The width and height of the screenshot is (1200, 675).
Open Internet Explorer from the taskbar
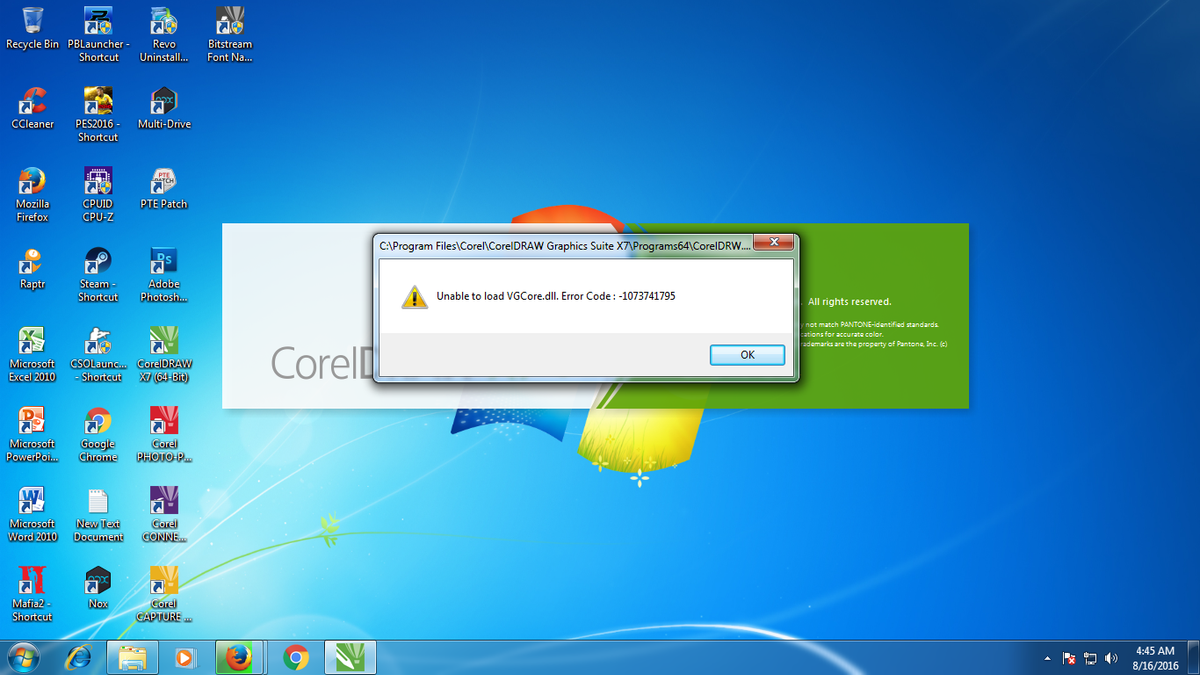(79, 657)
